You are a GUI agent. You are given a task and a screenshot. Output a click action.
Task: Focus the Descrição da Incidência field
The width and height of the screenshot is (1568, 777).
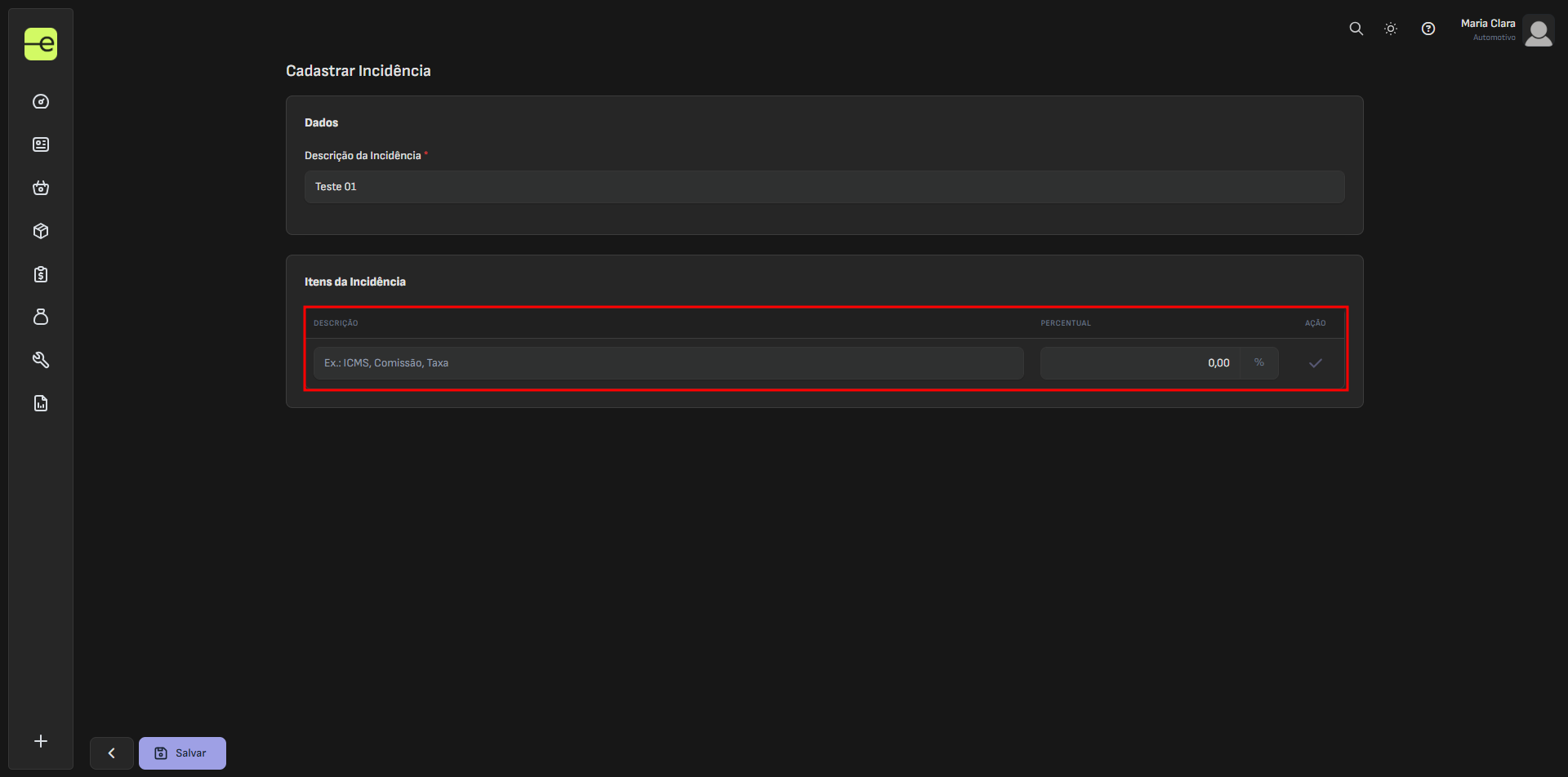(824, 187)
